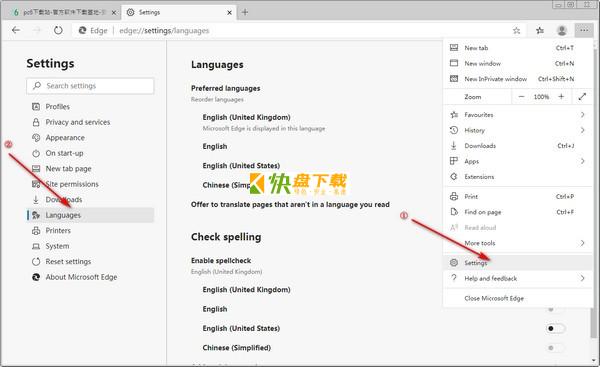Viewport: 600px width, 367px height.
Task: Open the favourites list toolbar icon
Action: coord(540,31)
